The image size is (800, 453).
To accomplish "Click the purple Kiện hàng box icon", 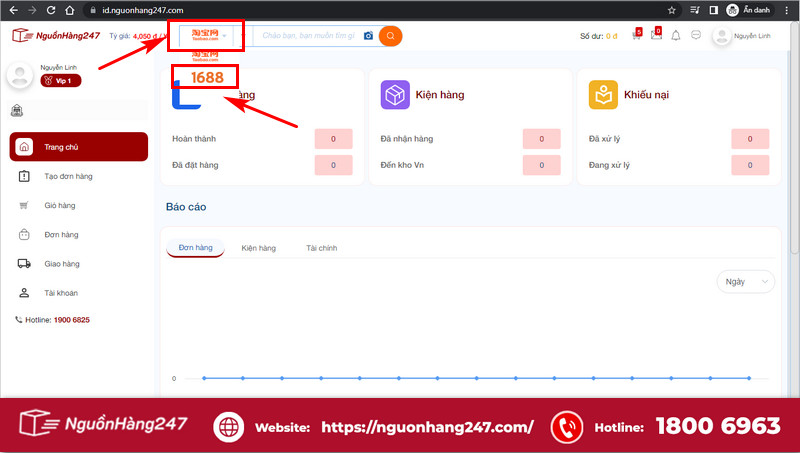I will click(x=395, y=95).
